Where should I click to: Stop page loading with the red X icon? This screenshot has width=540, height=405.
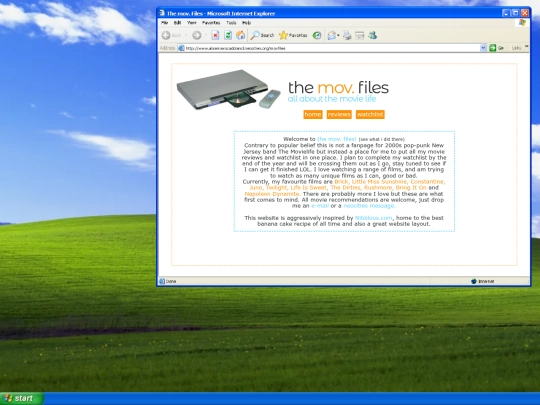point(215,35)
